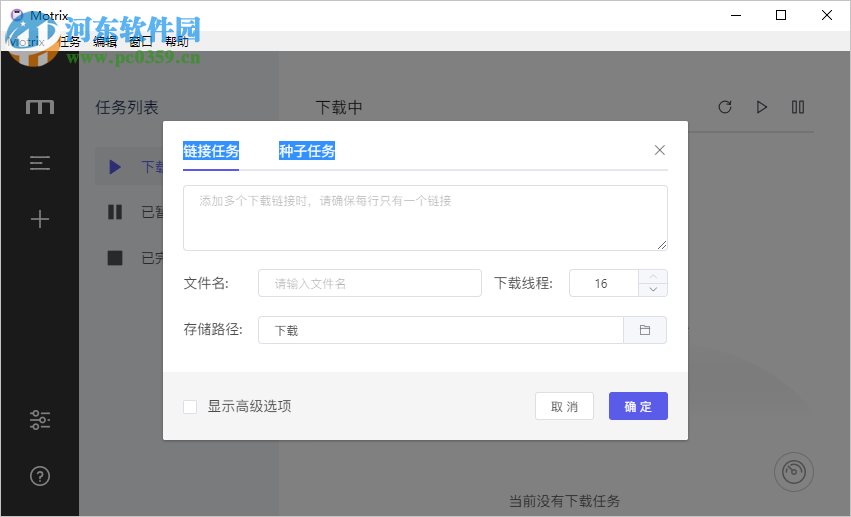Decrease download threads with down arrow
This screenshot has height=517, width=851.
point(653,290)
